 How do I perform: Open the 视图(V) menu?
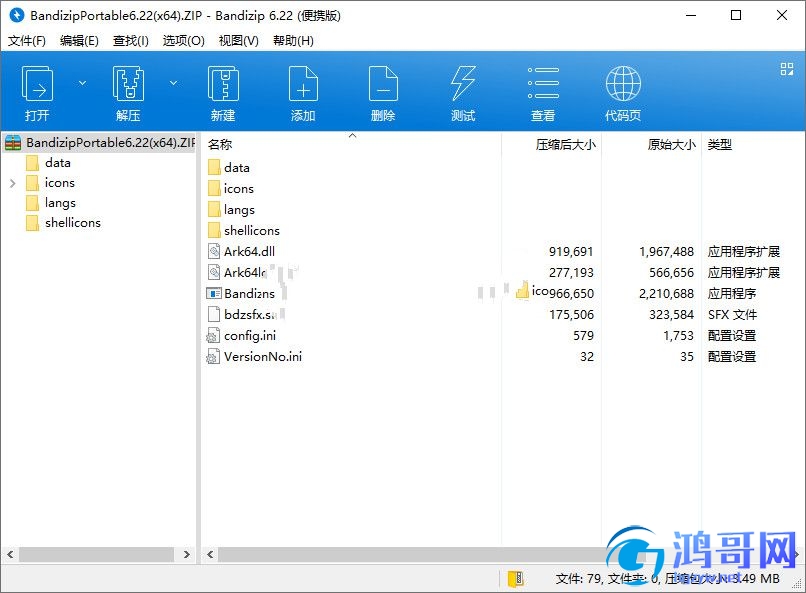(239, 41)
